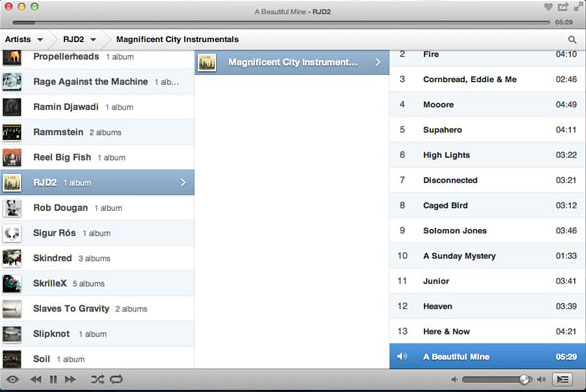586x392 pixels.
Task: Click chevron on Magnificent City Instrument... album
Action: (x=378, y=62)
